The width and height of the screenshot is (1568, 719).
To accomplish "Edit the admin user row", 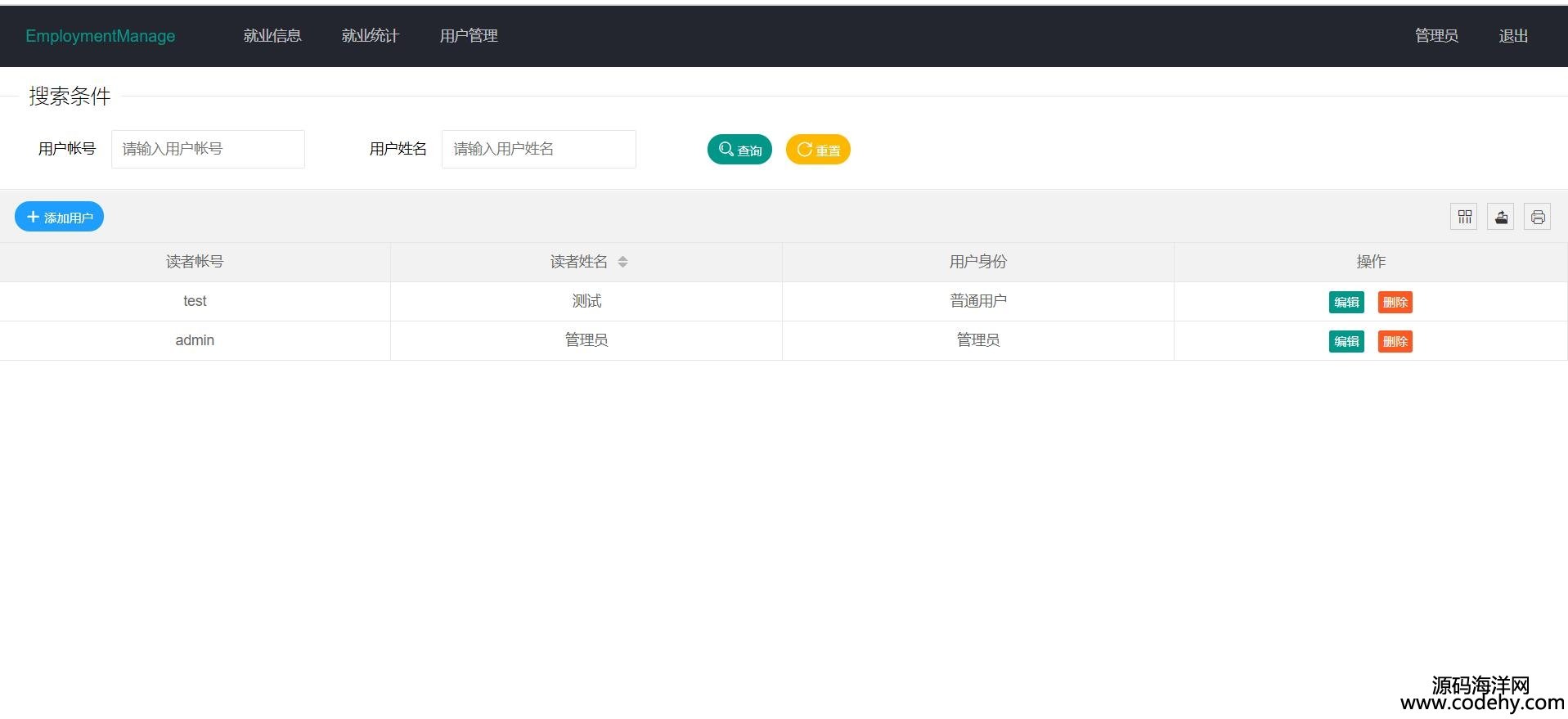I will click(1346, 341).
